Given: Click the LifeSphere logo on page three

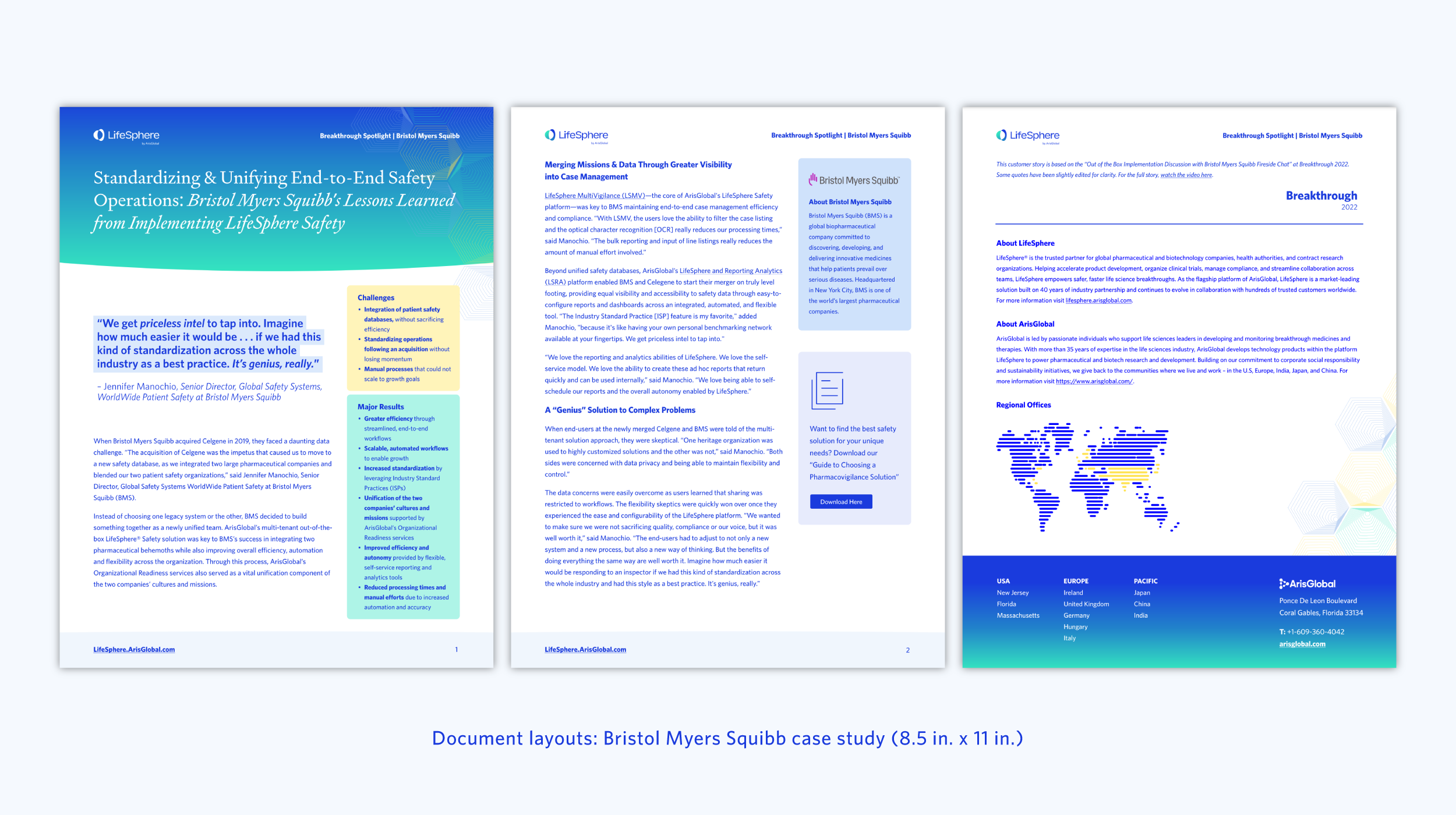Looking at the screenshot, I should [x=1028, y=136].
